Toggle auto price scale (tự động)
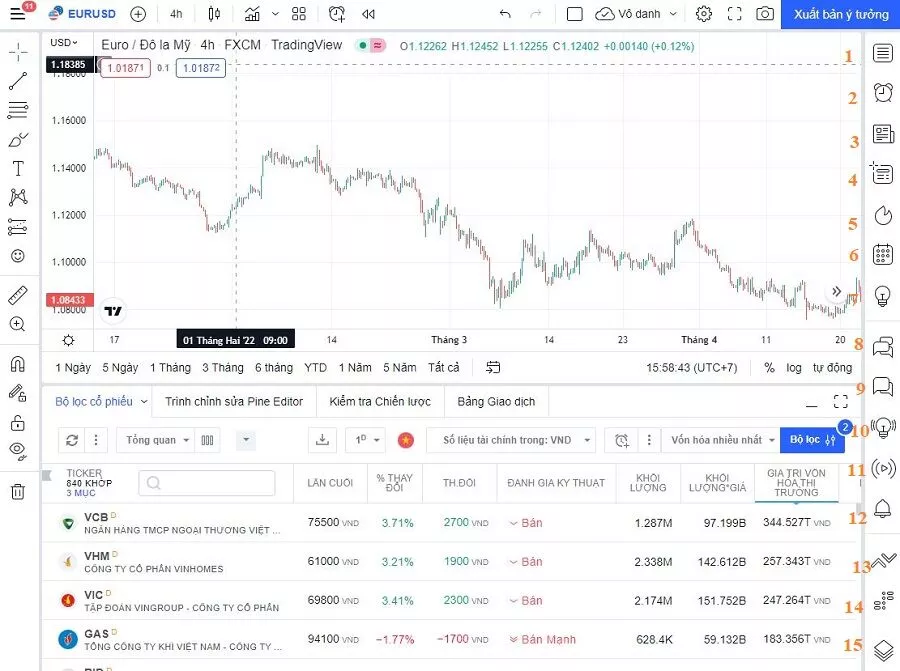This screenshot has width=900, height=671. pyautogui.click(x=832, y=368)
